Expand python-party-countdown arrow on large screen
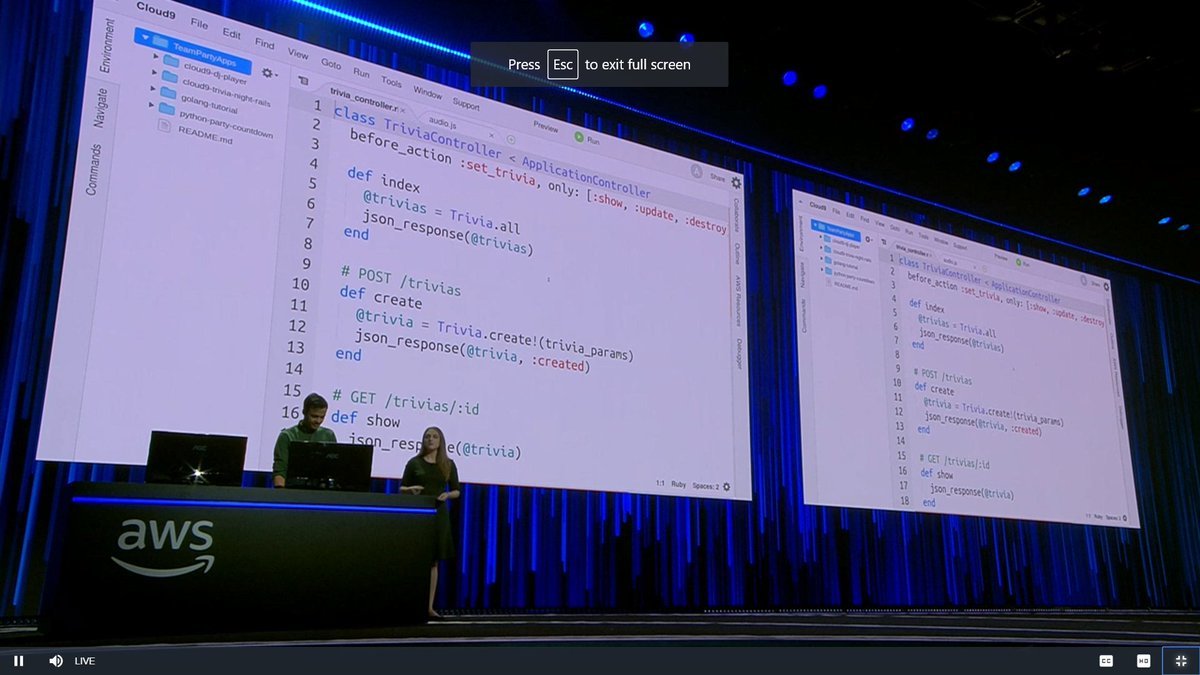This screenshot has width=1200, height=675. coord(153,103)
